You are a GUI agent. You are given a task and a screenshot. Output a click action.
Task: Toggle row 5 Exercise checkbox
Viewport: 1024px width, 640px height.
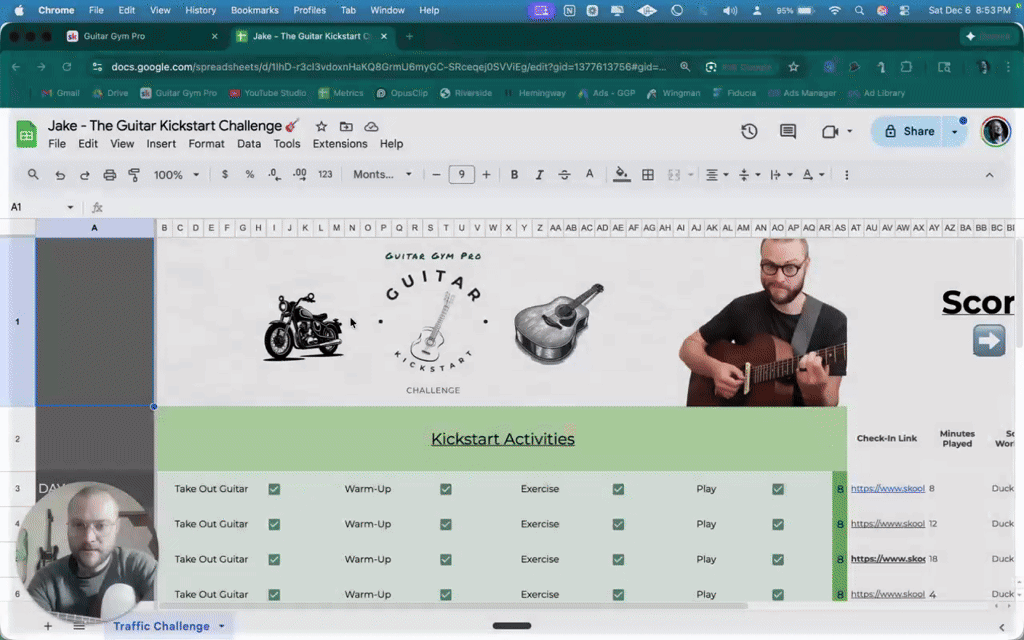tap(618, 560)
